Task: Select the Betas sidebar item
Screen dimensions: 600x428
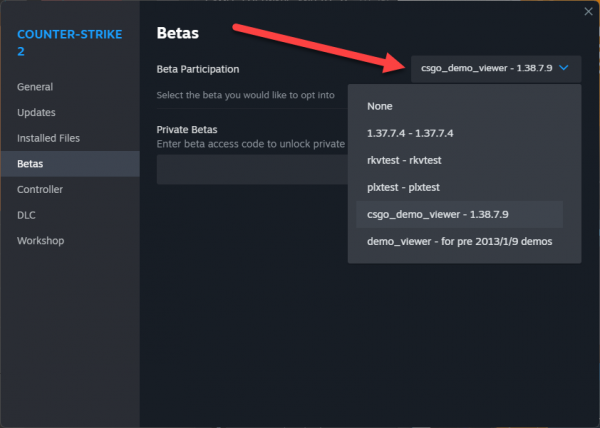Action: [70, 164]
